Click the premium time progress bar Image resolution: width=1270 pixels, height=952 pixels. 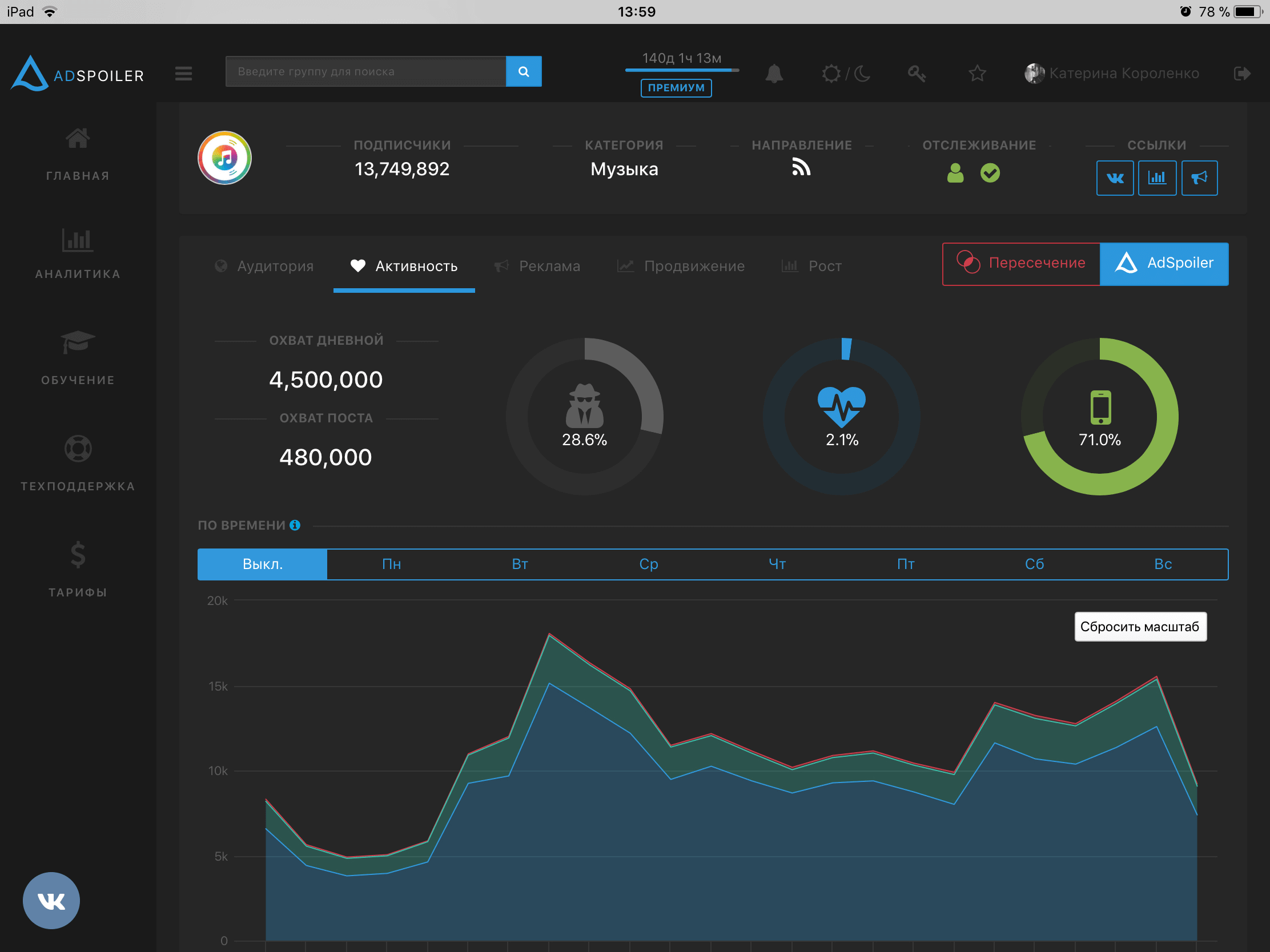tap(681, 70)
